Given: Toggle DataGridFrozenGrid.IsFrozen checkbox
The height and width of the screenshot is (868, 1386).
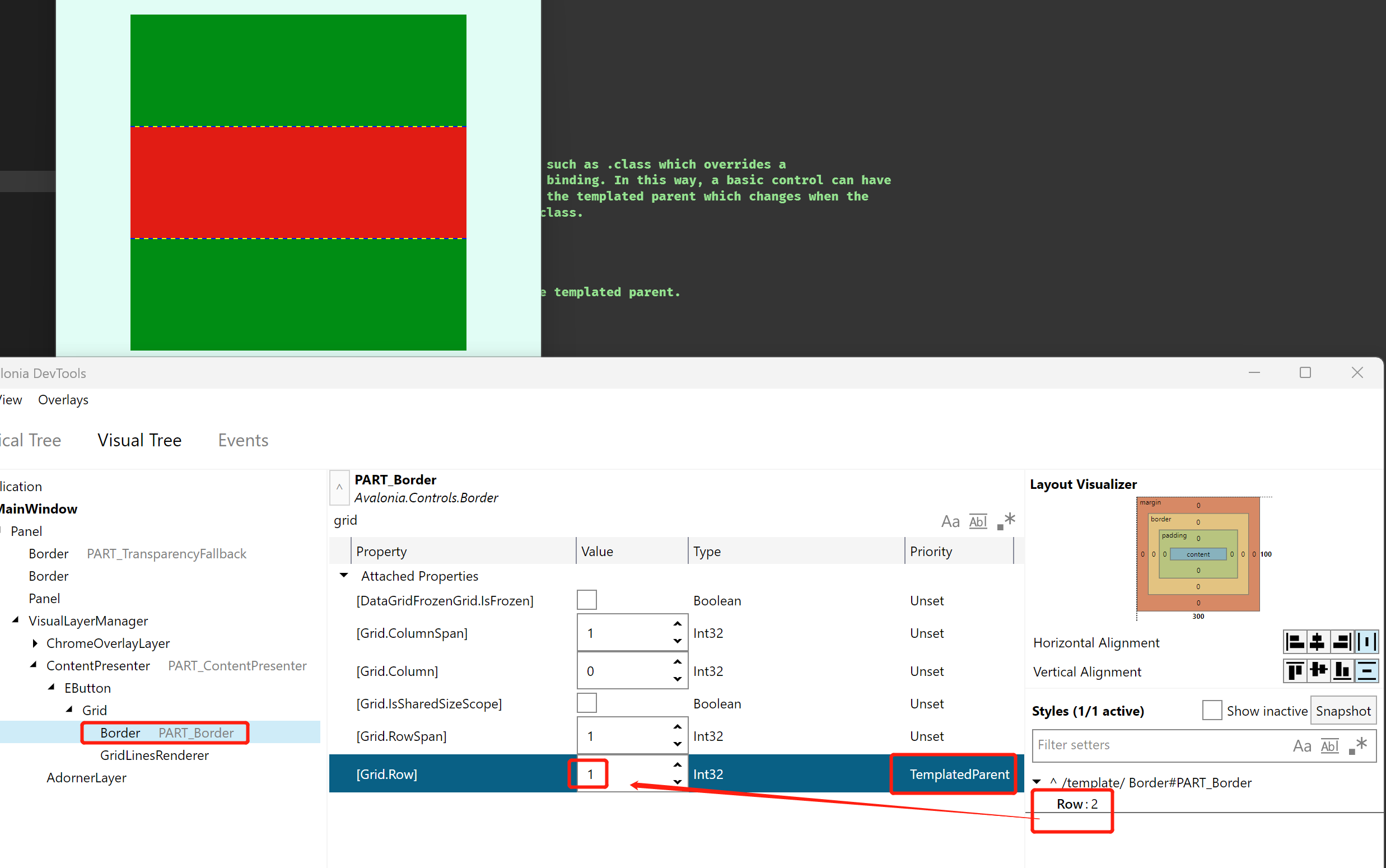Looking at the screenshot, I should 586,600.
